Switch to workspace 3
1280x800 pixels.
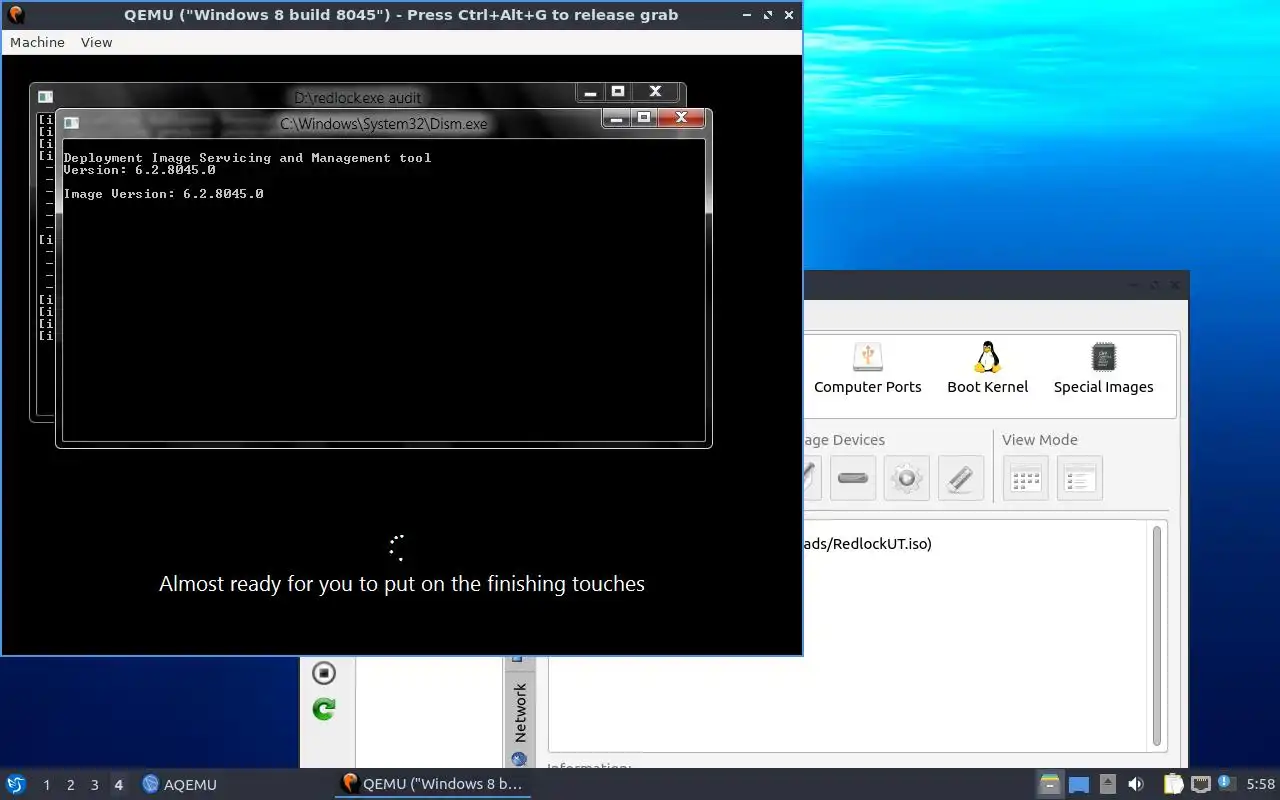point(94,785)
